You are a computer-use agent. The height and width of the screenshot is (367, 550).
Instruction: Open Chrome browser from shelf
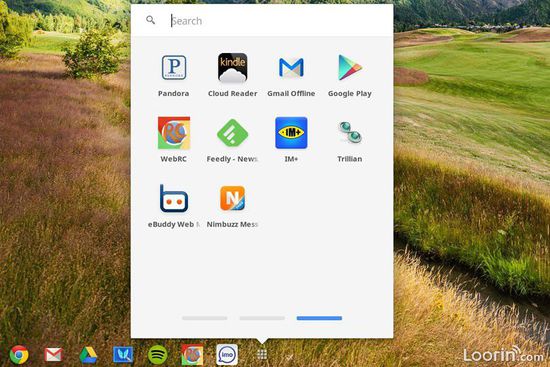19,355
